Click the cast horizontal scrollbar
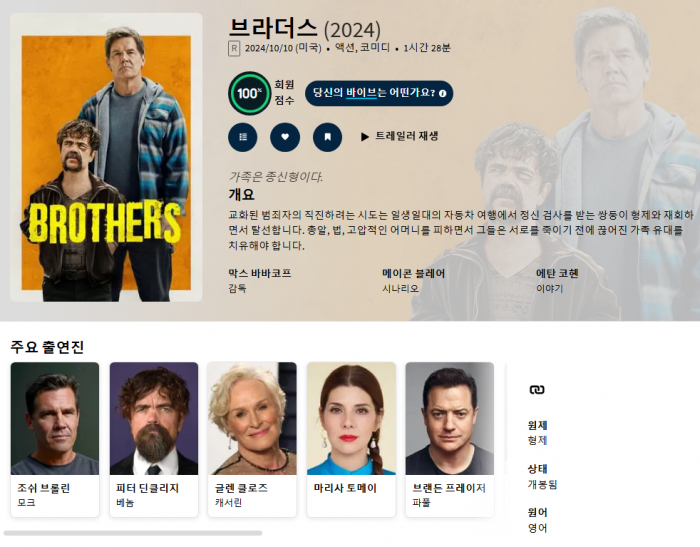Image resolution: width=700 pixels, height=547 pixels. click(x=133, y=533)
